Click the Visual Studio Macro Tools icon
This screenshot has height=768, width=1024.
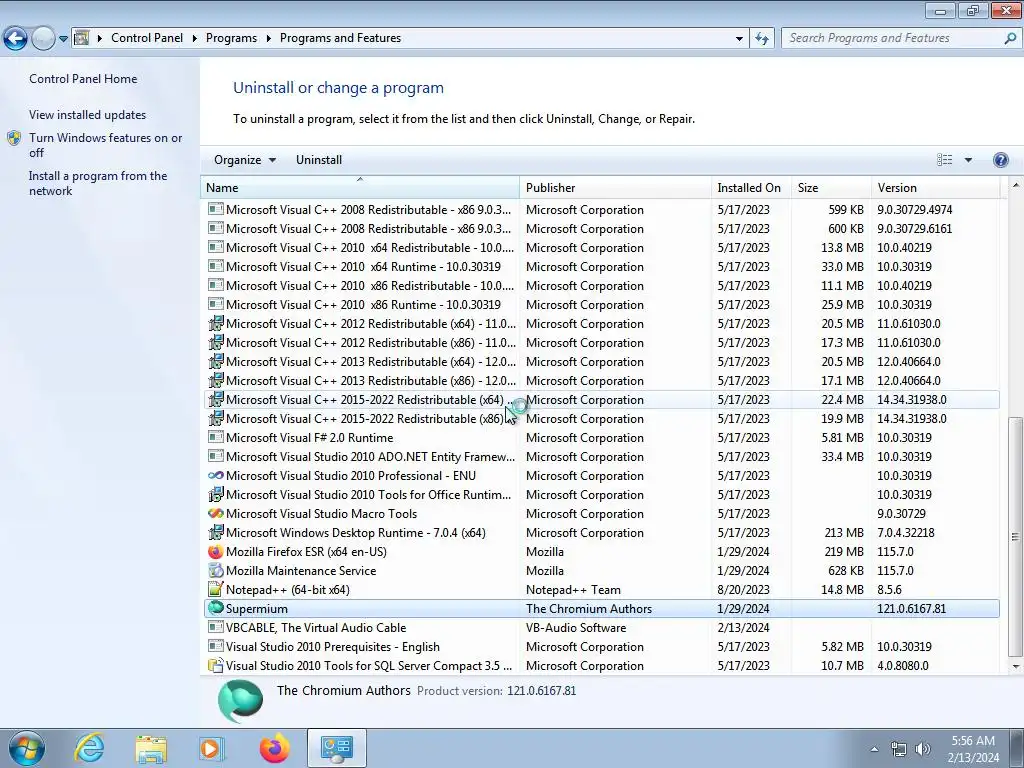coord(216,514)
